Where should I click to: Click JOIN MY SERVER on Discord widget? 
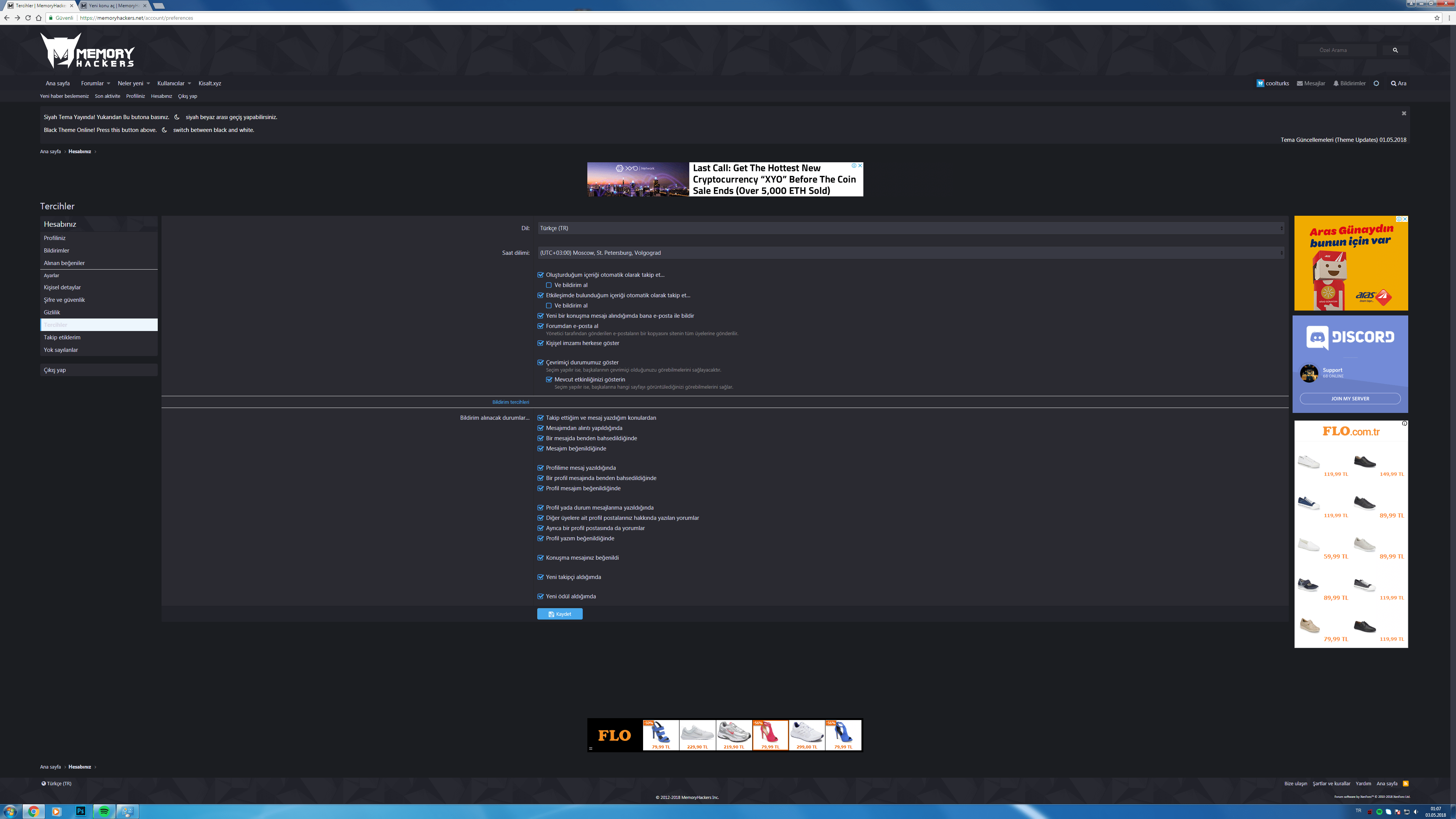[1350, 399]
